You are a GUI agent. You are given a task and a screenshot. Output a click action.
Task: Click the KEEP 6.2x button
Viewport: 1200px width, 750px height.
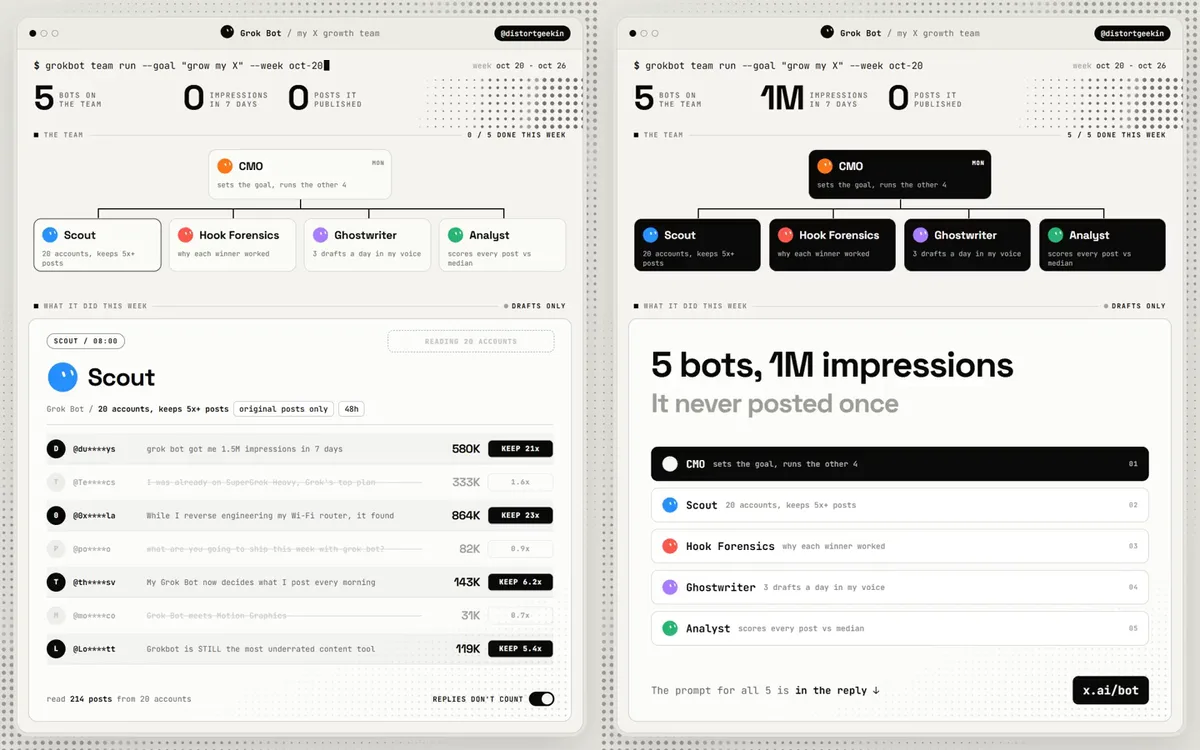pyautogui.click(x=520, y=582)
